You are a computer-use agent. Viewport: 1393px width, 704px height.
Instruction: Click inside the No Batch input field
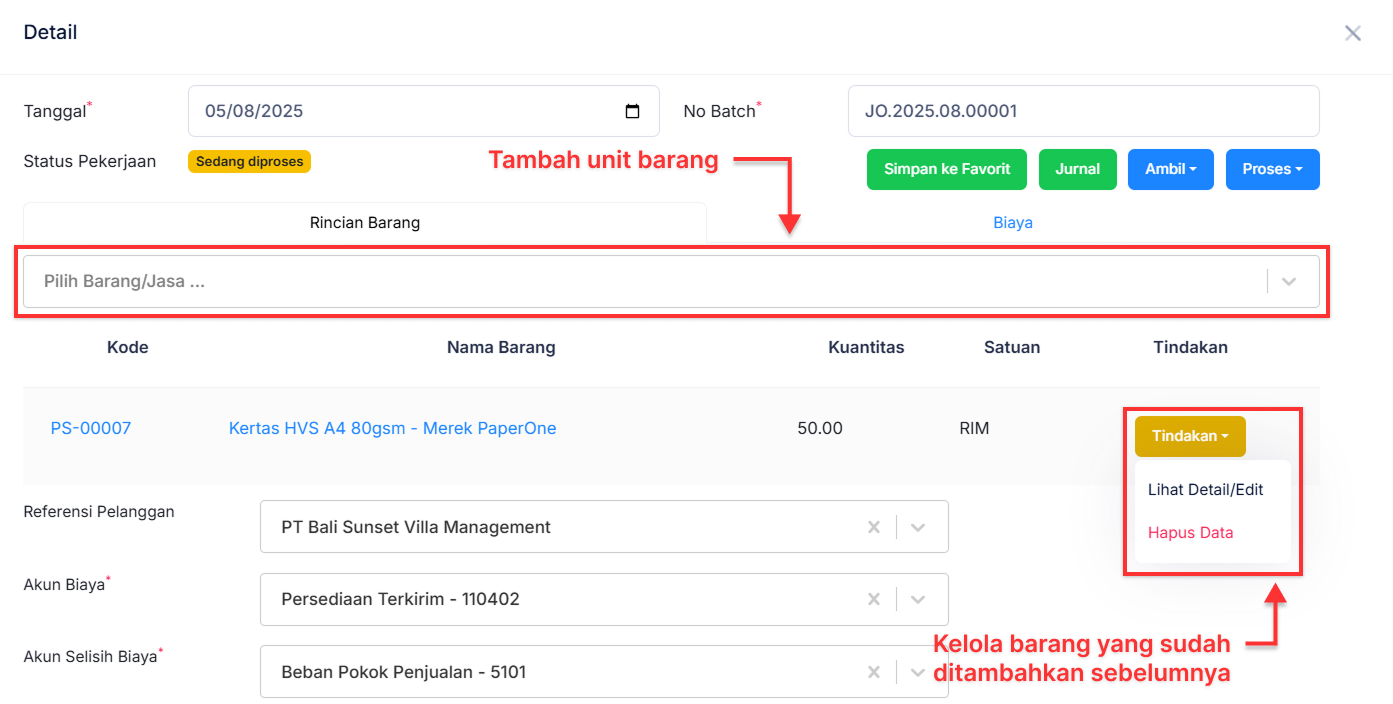coord(1083,111)
